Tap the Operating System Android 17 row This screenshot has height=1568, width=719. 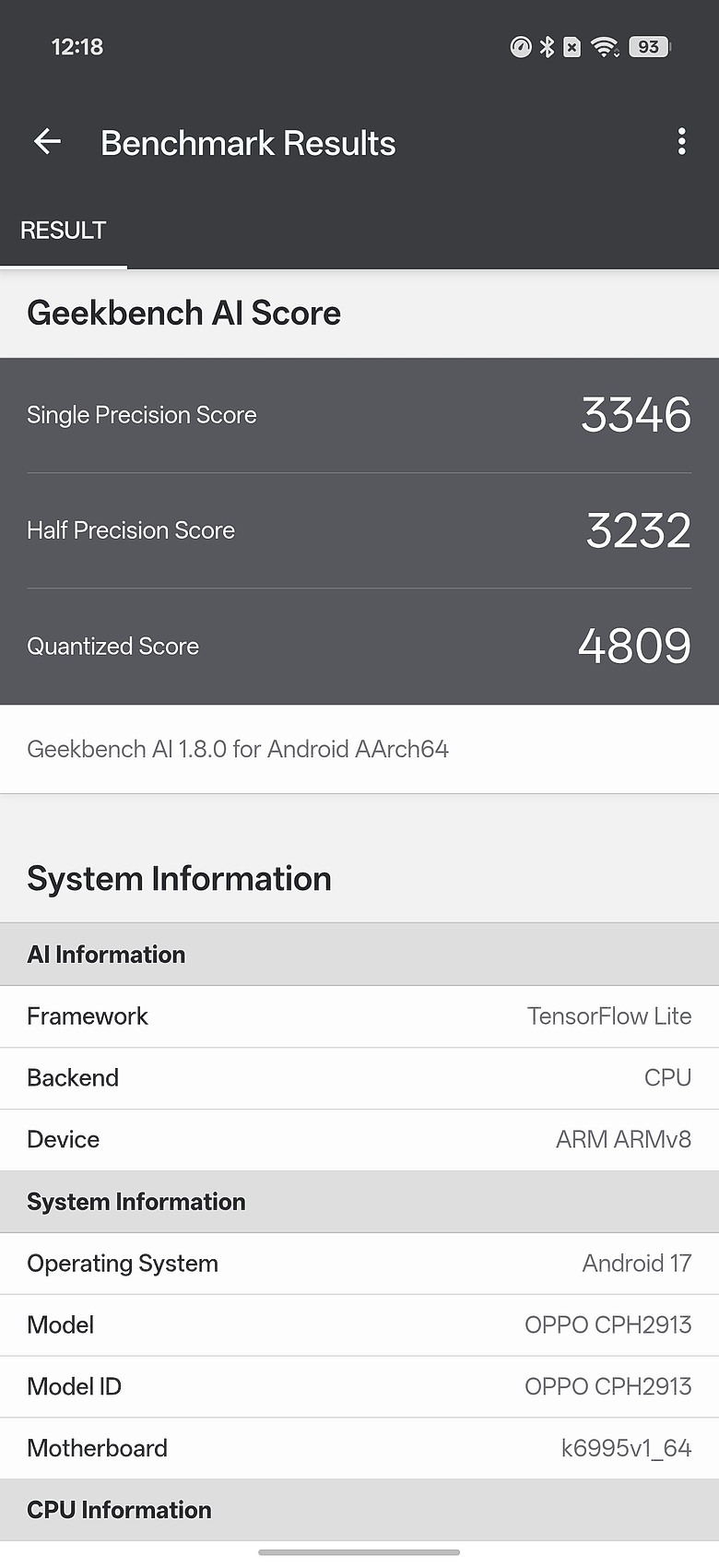coord(359,1264)
